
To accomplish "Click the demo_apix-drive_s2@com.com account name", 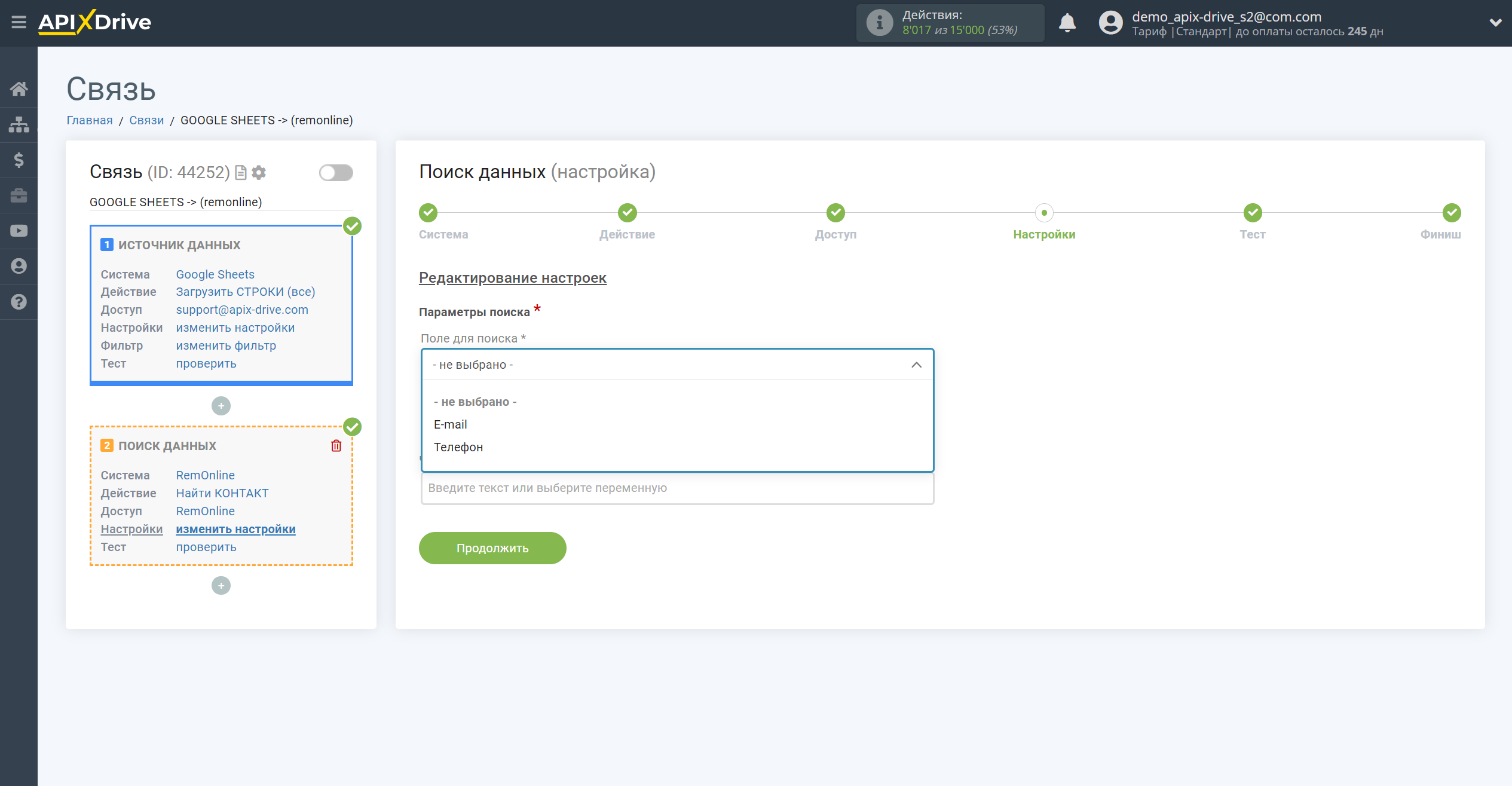I will point(1226,17).
